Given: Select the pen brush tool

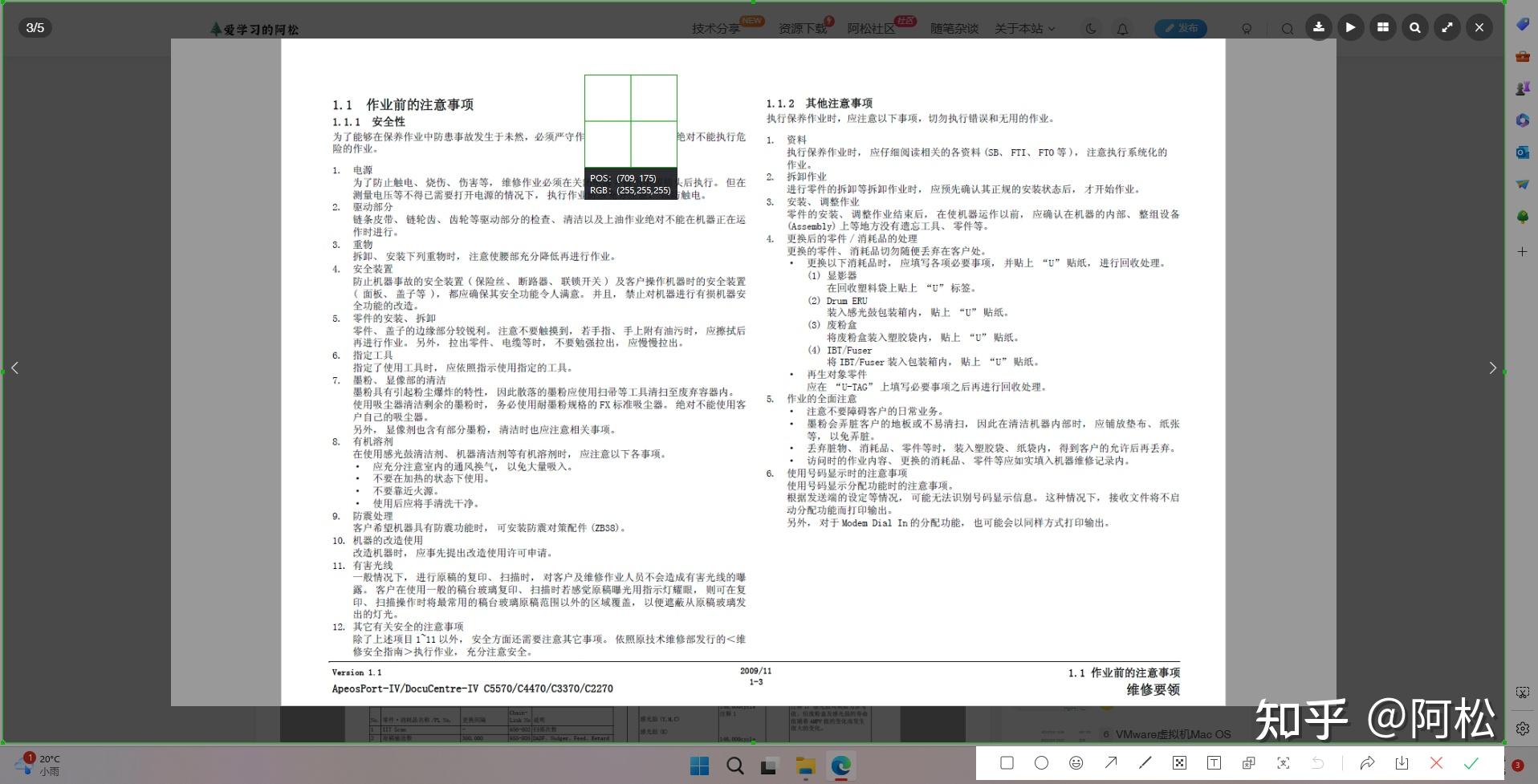Looking at the screenshot, I should click(x=1145, y=763).
